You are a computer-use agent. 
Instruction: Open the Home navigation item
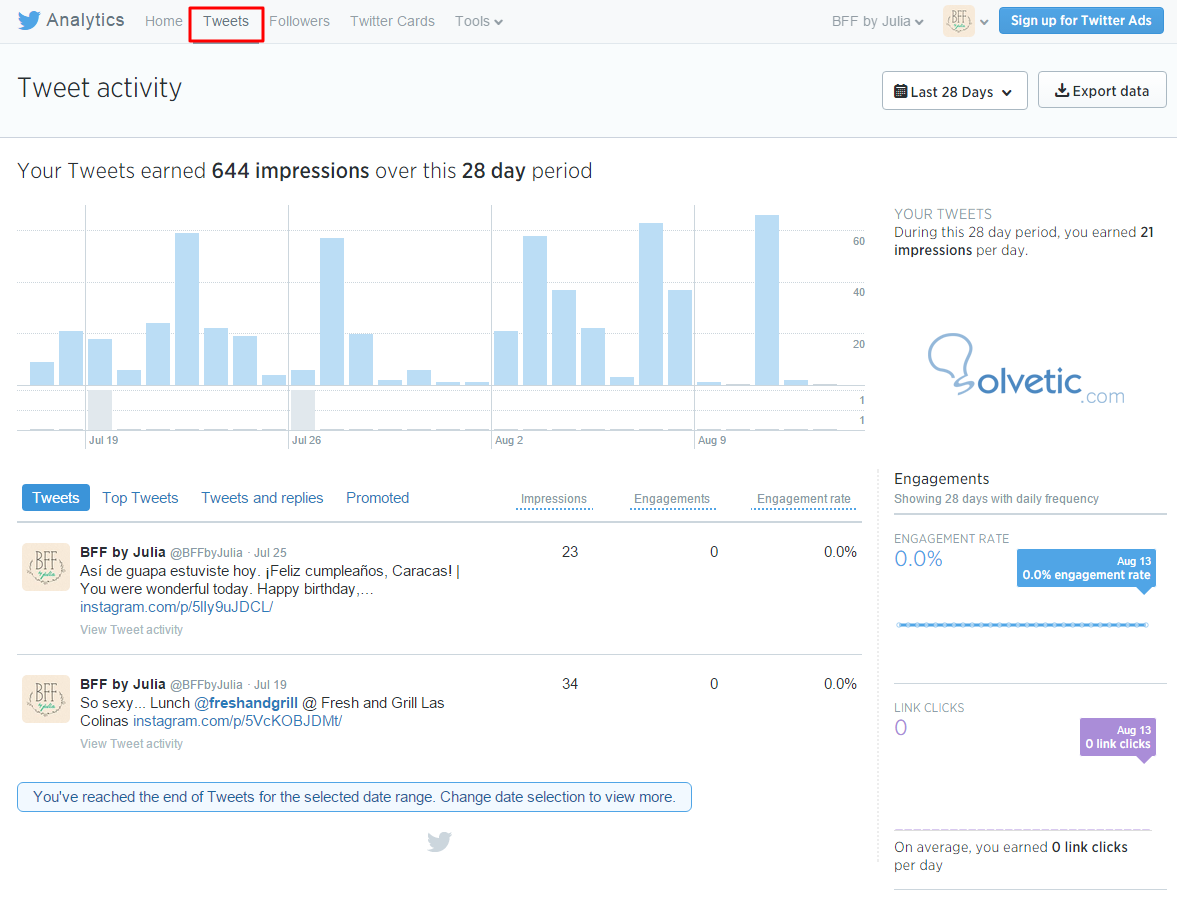pos(164,21)
